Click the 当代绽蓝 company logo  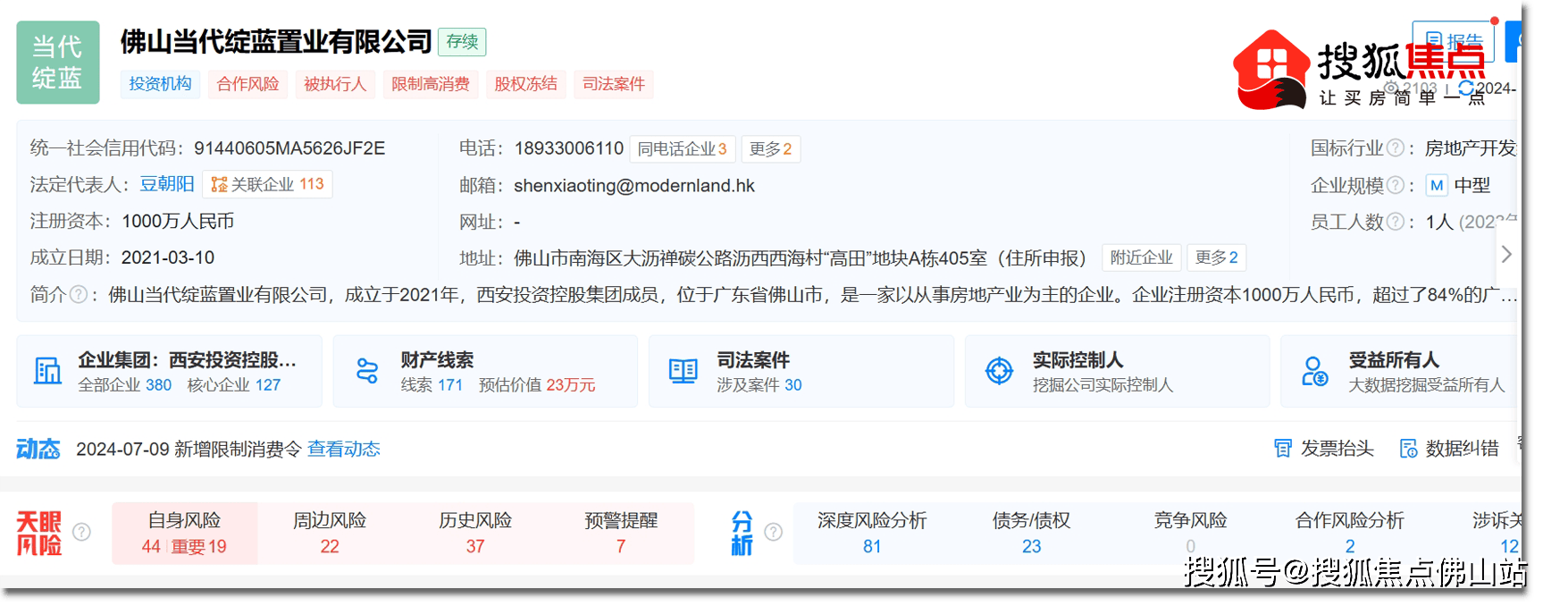(x=58, y=63)
